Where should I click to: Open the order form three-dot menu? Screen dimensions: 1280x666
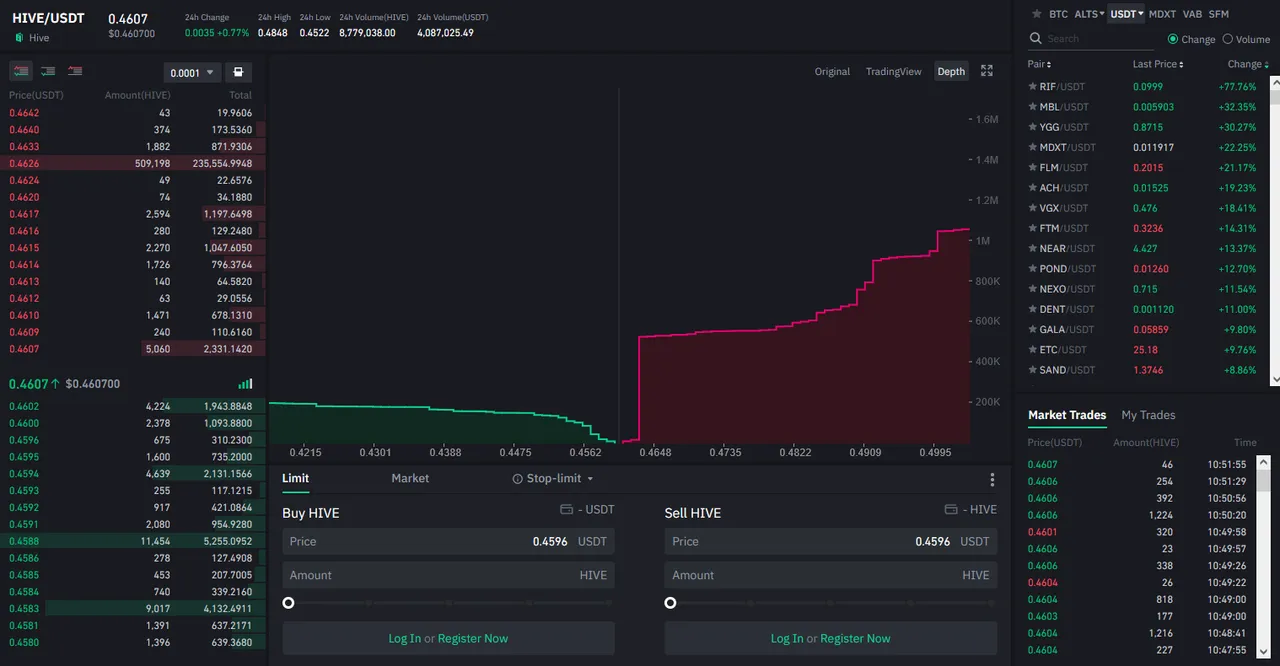[x=992, y=480]
